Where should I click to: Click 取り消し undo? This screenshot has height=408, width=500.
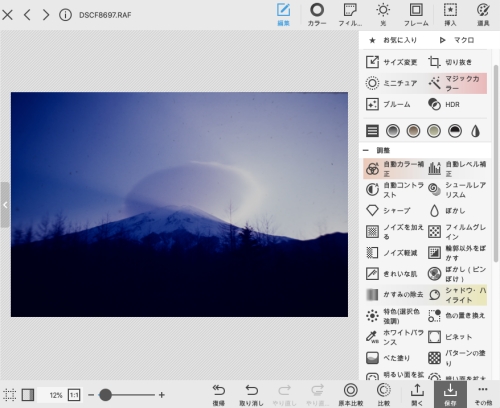click(251, 395)
